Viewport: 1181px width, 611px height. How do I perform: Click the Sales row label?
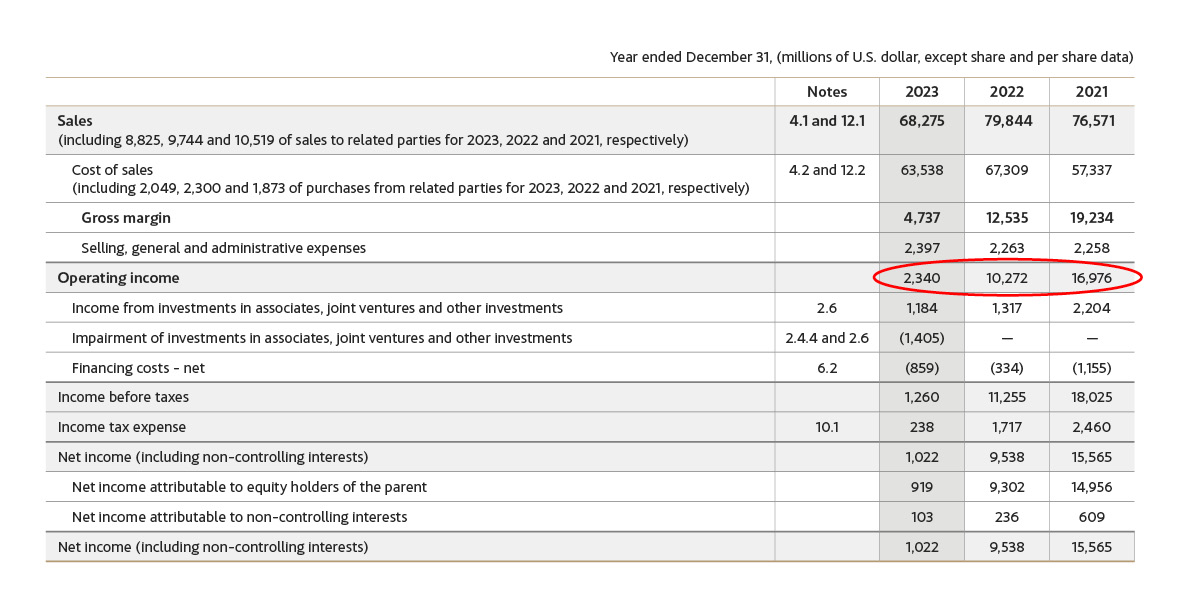point(75,121)
